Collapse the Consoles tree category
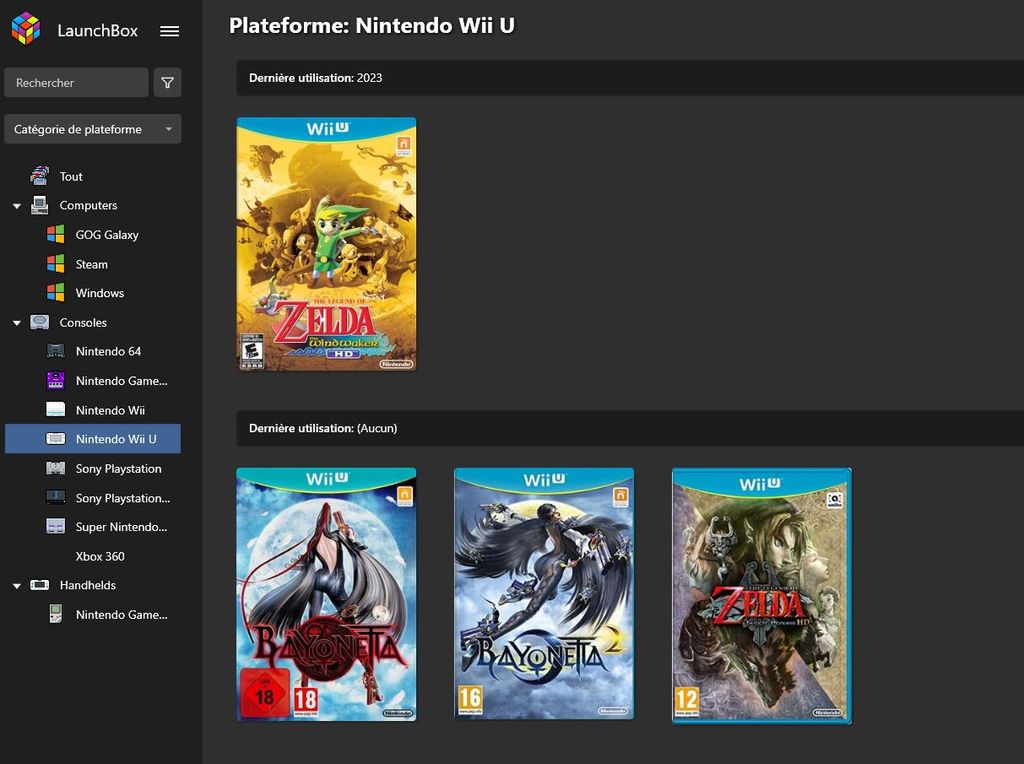 click(x=17, y=323)
